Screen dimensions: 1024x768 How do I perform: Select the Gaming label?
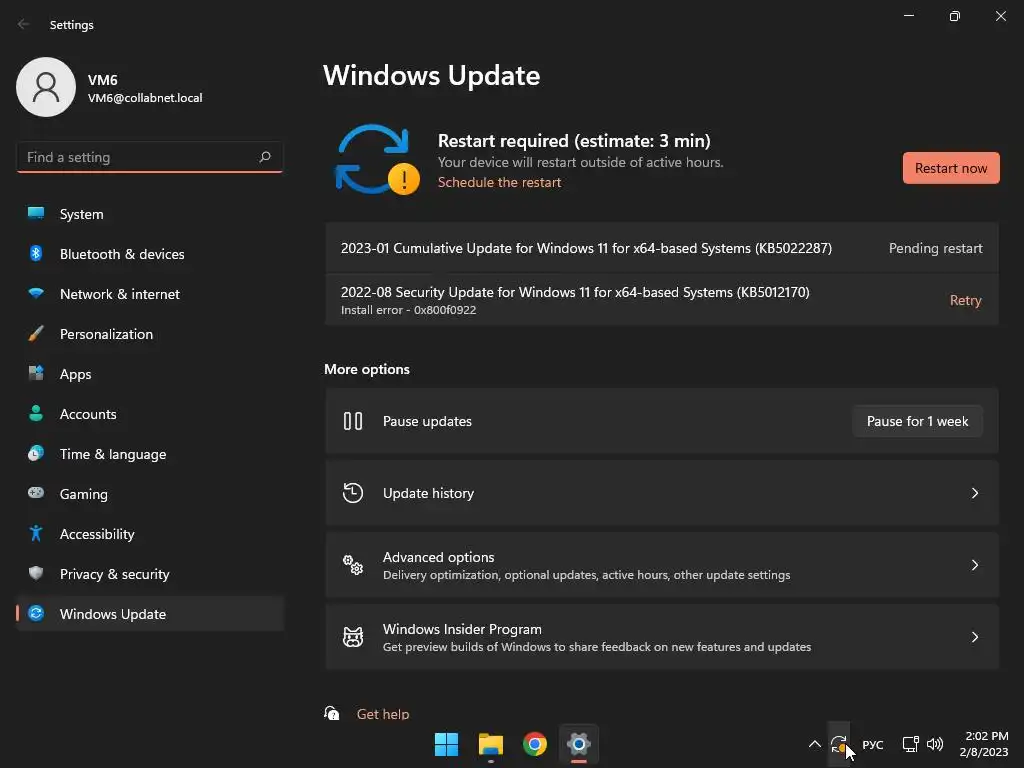[x=84, y=494]
